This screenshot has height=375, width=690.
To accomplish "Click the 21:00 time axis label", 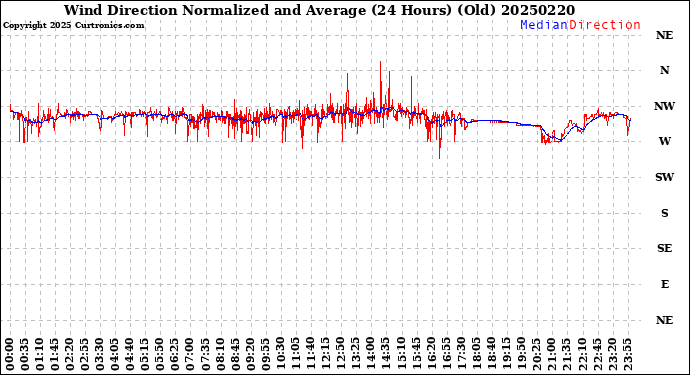I will click(551, 355).
